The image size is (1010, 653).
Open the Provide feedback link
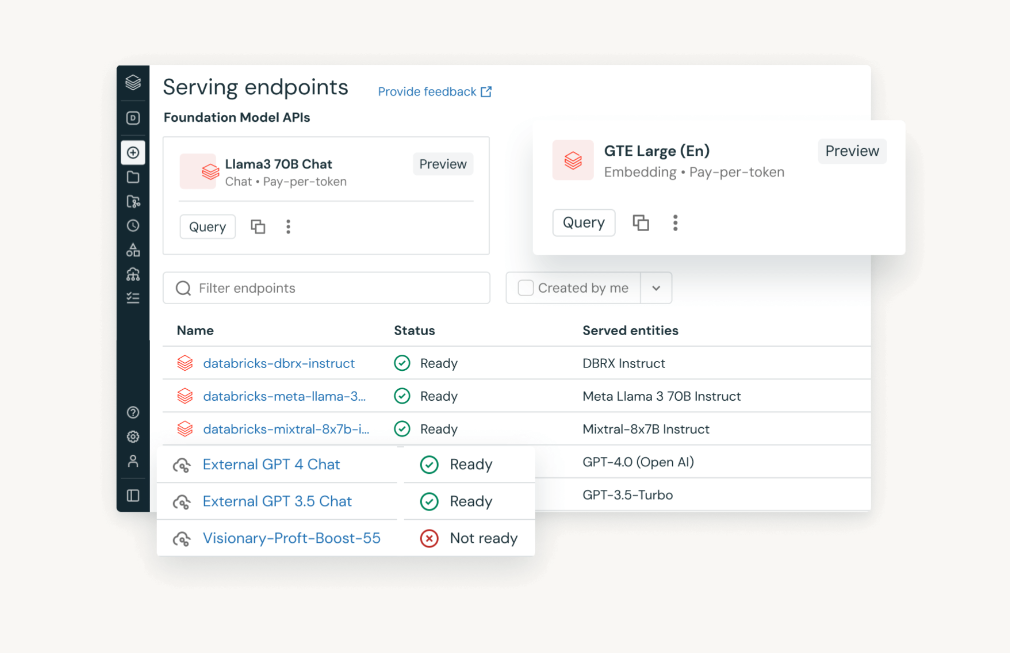click(x=434, y=92)
